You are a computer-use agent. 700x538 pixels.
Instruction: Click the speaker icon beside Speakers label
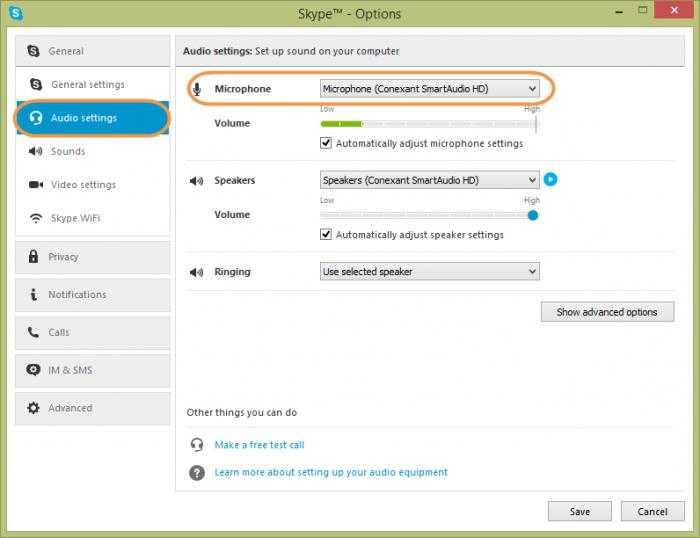click(x=196, y=181)
